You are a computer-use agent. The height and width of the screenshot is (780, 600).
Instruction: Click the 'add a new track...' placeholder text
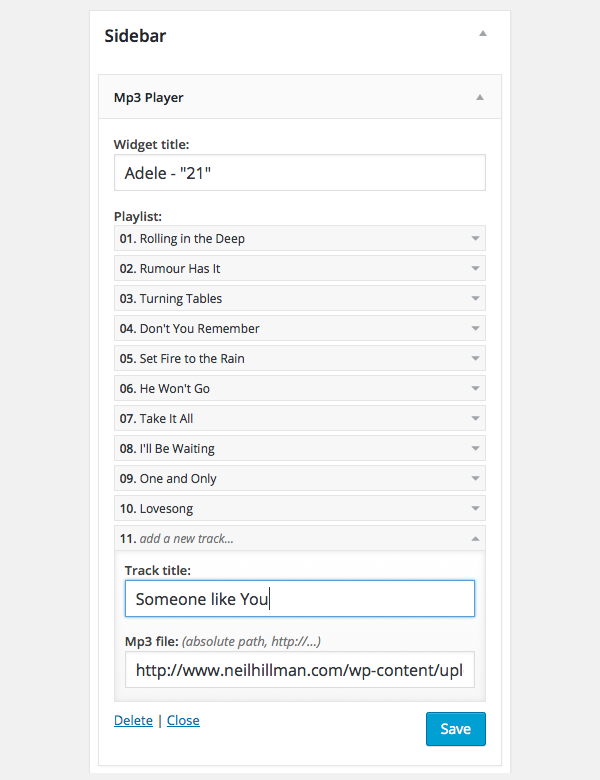(x=187, y=539)
